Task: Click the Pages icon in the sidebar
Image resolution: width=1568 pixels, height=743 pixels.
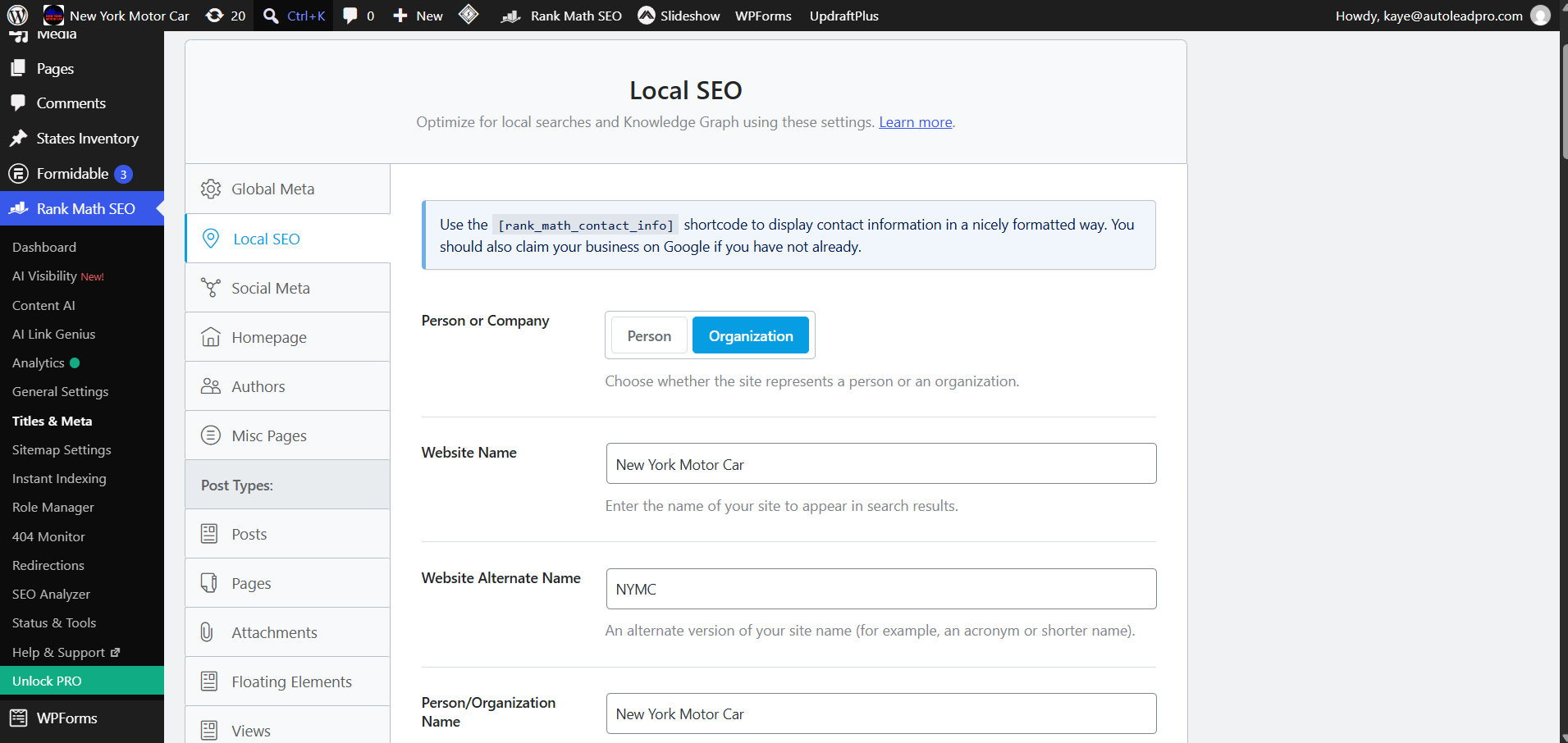Action: click(18, 68)
